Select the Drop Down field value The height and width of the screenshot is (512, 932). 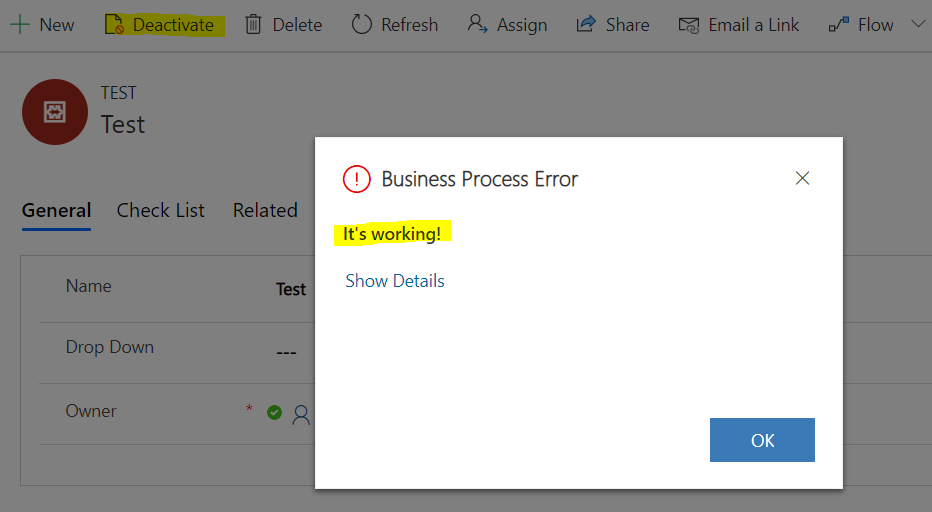click(286, 353)
